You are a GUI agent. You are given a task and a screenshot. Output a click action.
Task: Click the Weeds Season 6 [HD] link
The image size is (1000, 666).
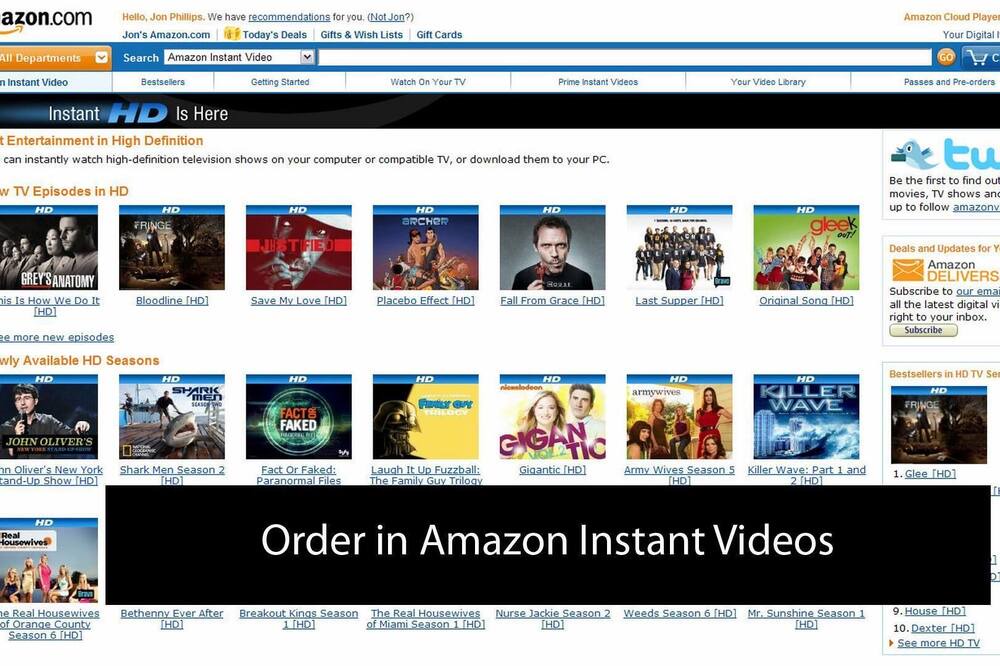coord(679,613)
